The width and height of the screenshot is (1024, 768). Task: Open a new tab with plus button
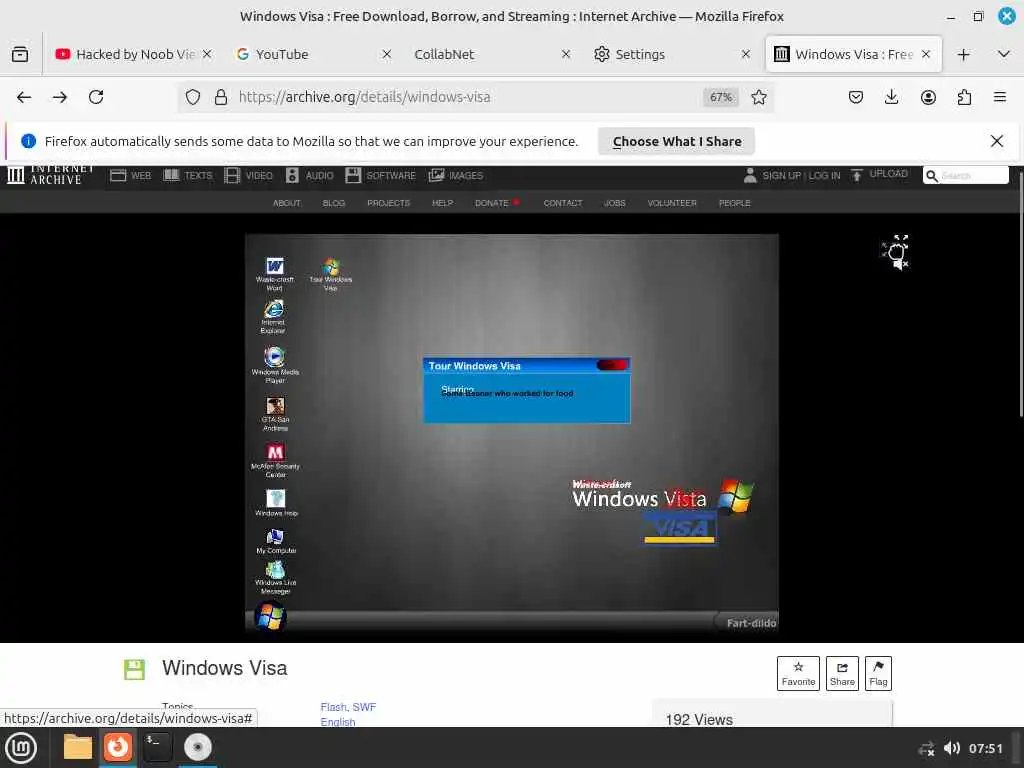point(963,54)
